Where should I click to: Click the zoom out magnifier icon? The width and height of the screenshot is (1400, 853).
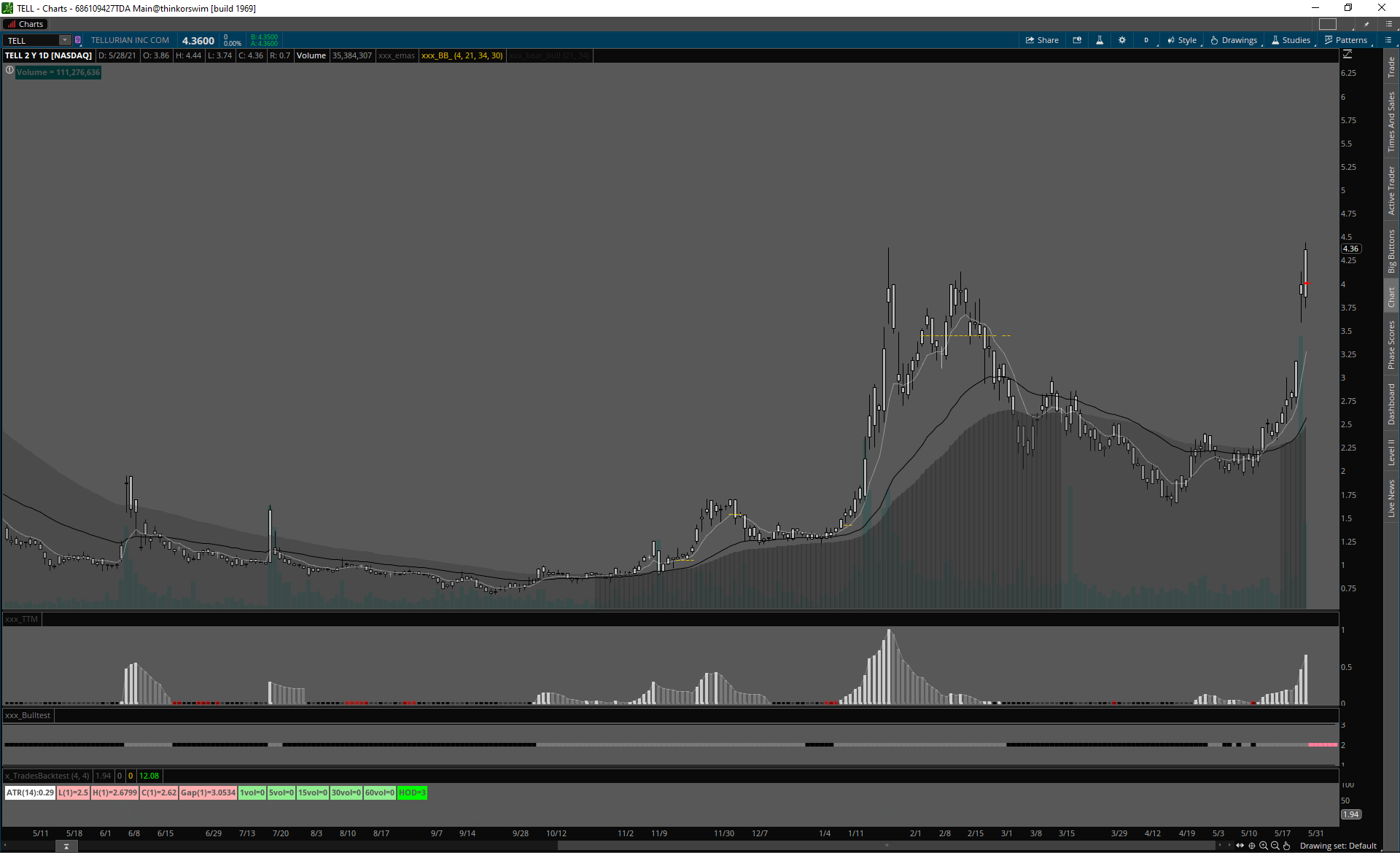point(1275,846)
